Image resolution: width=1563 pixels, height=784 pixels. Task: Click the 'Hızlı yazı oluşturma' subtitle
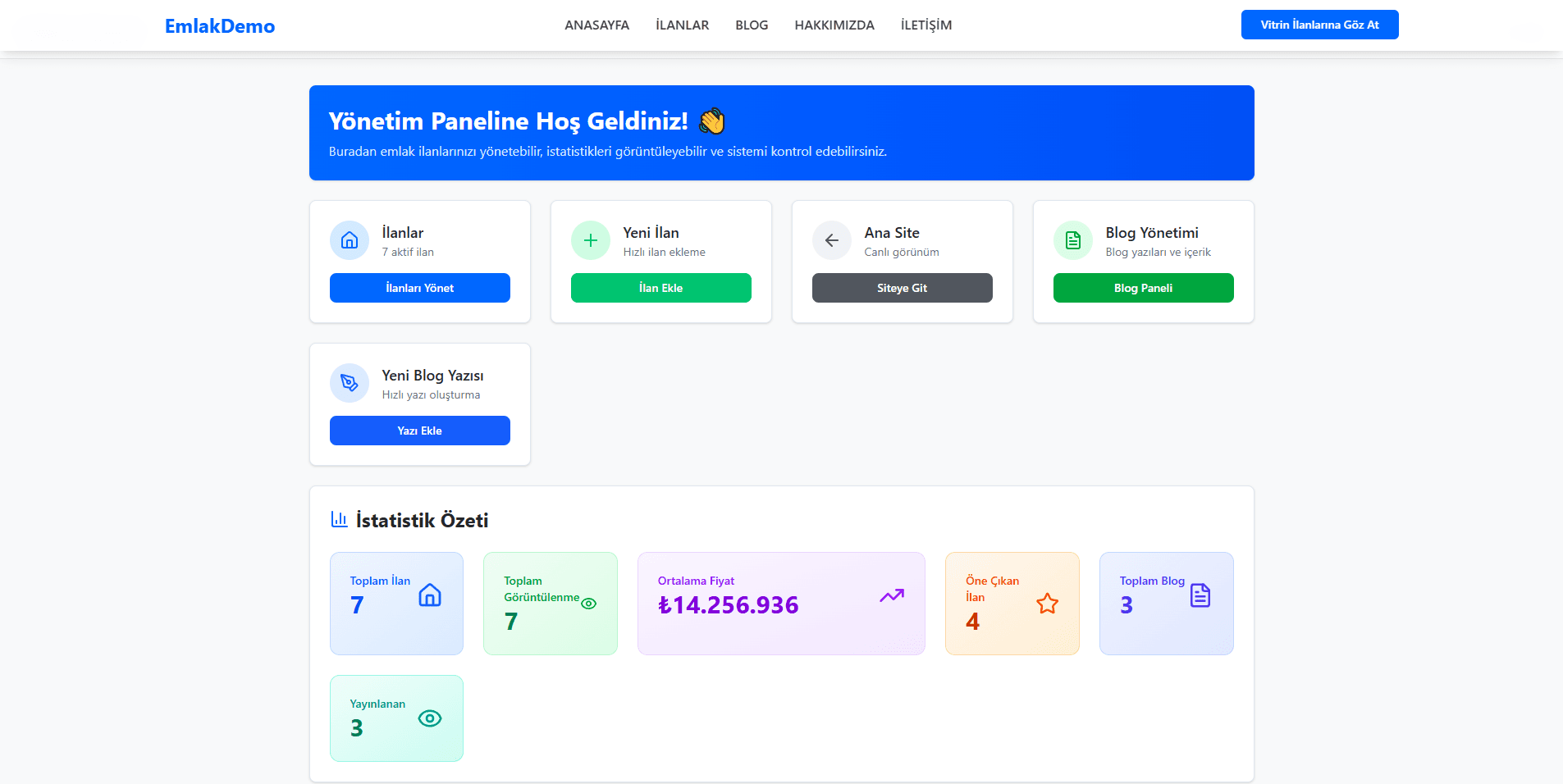pos(431,394)
